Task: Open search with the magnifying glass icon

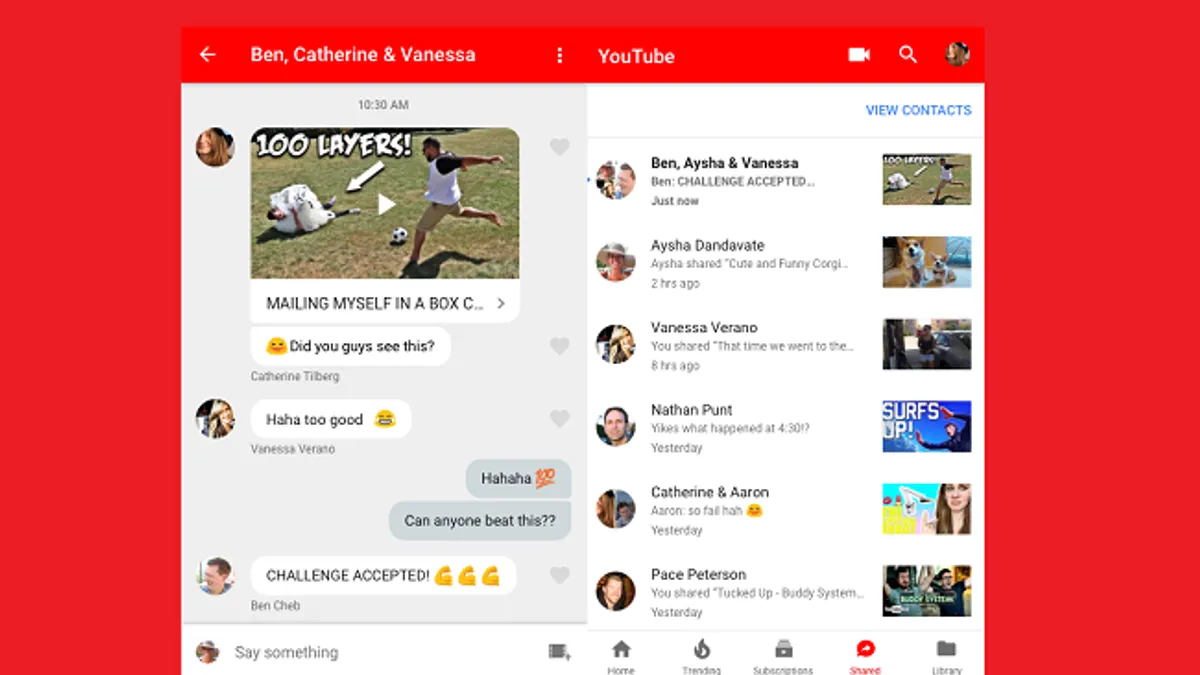Action: point(908,55)
